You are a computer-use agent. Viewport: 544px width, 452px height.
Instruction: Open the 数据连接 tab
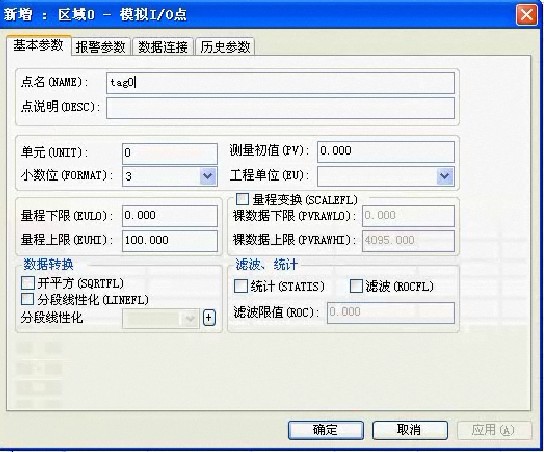163,46
